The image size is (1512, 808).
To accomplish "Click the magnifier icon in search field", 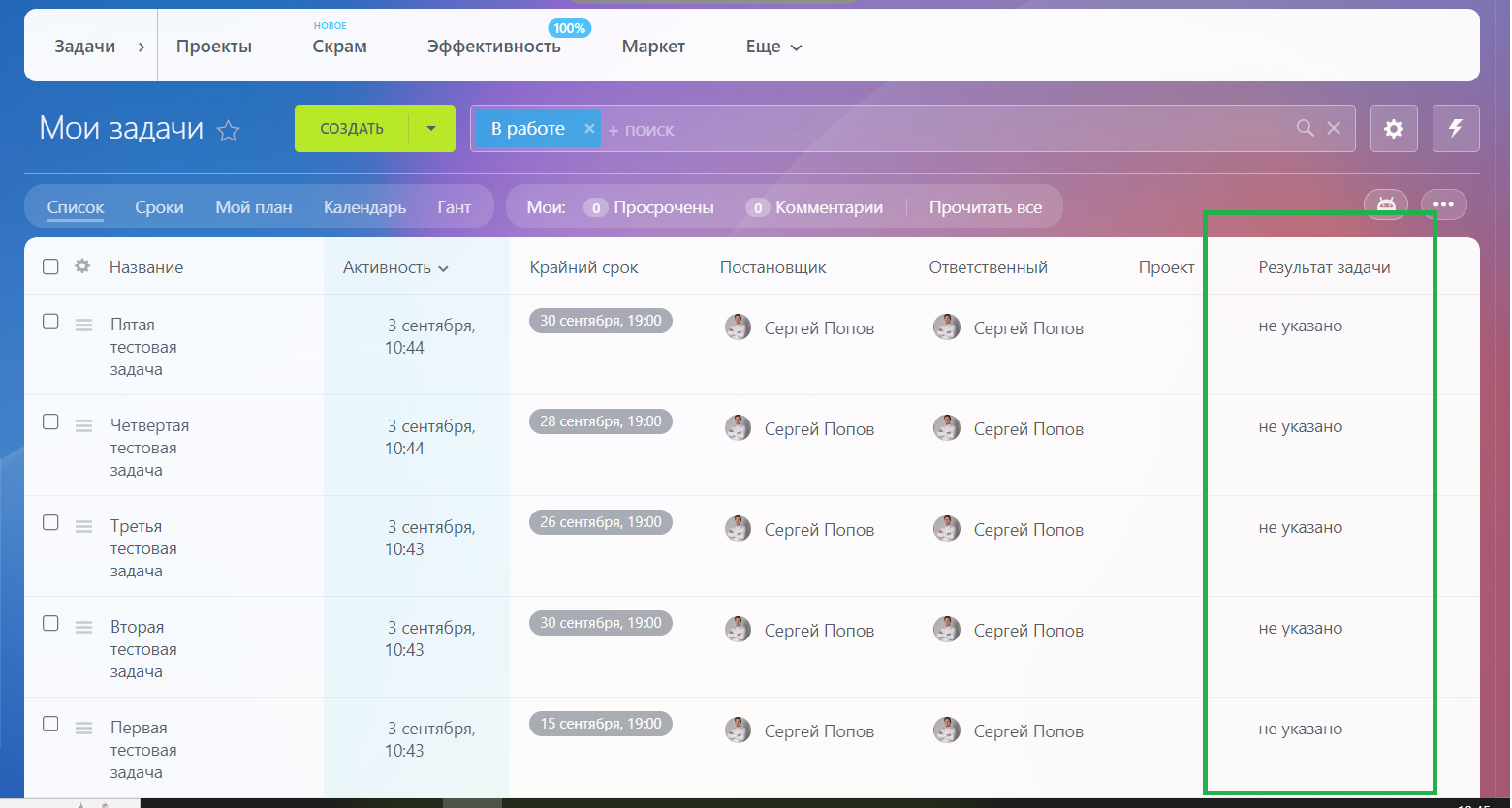I will click(1305, 129).
